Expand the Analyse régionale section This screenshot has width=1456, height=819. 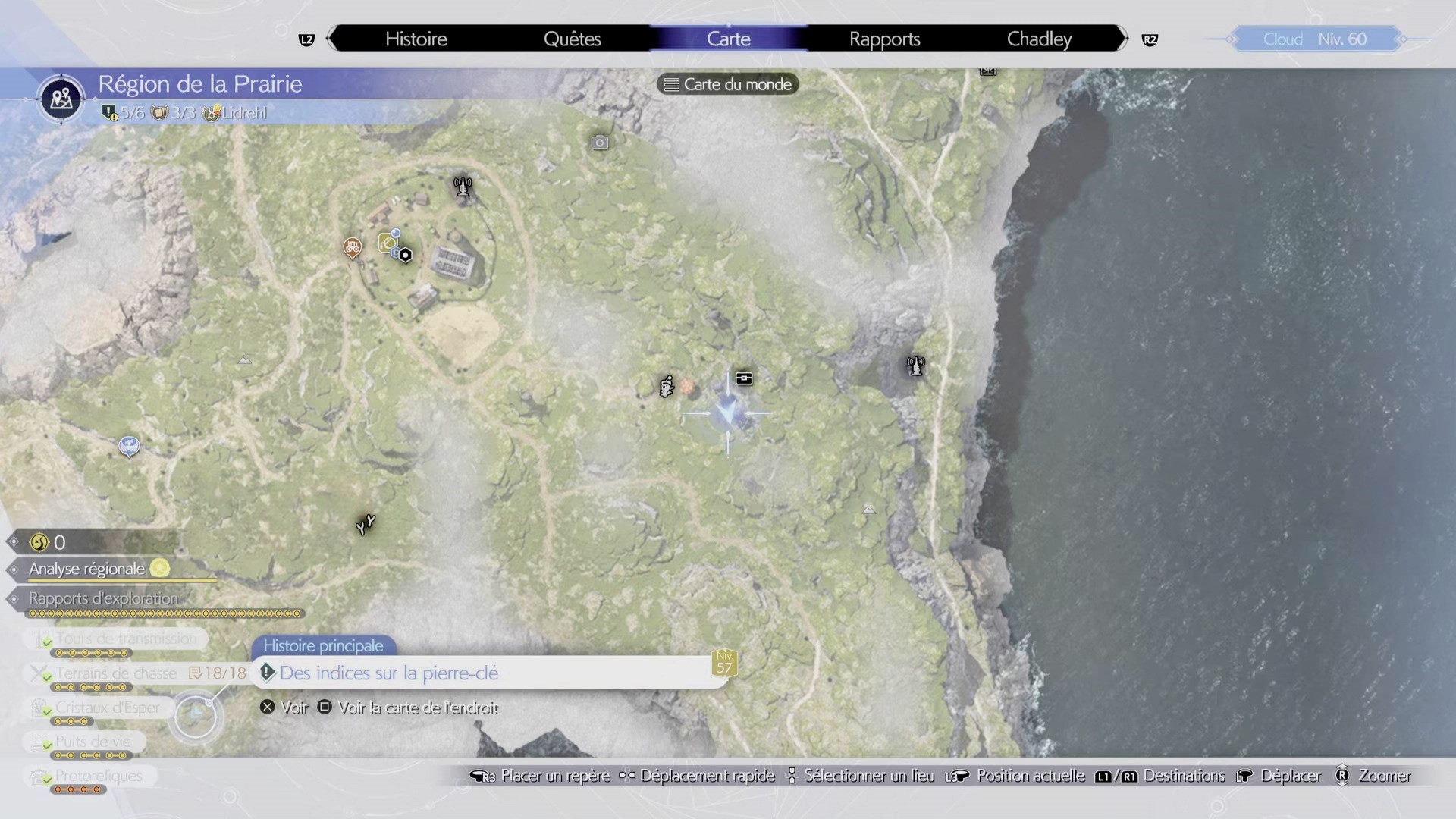pyautogui.click(x=86, y=569)
